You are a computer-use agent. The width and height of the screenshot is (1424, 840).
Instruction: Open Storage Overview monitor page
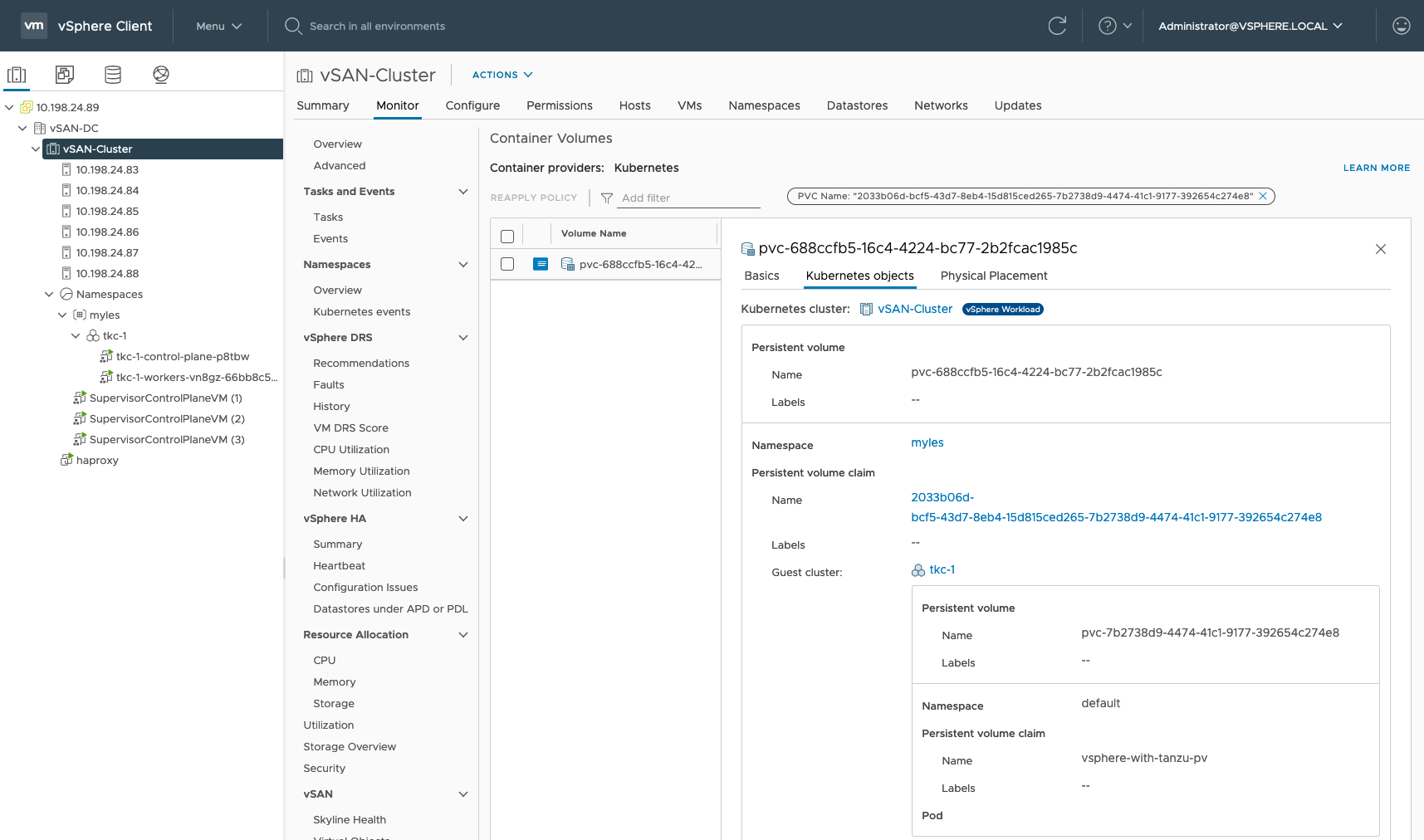pyautogui.click(x=350, y=747)
